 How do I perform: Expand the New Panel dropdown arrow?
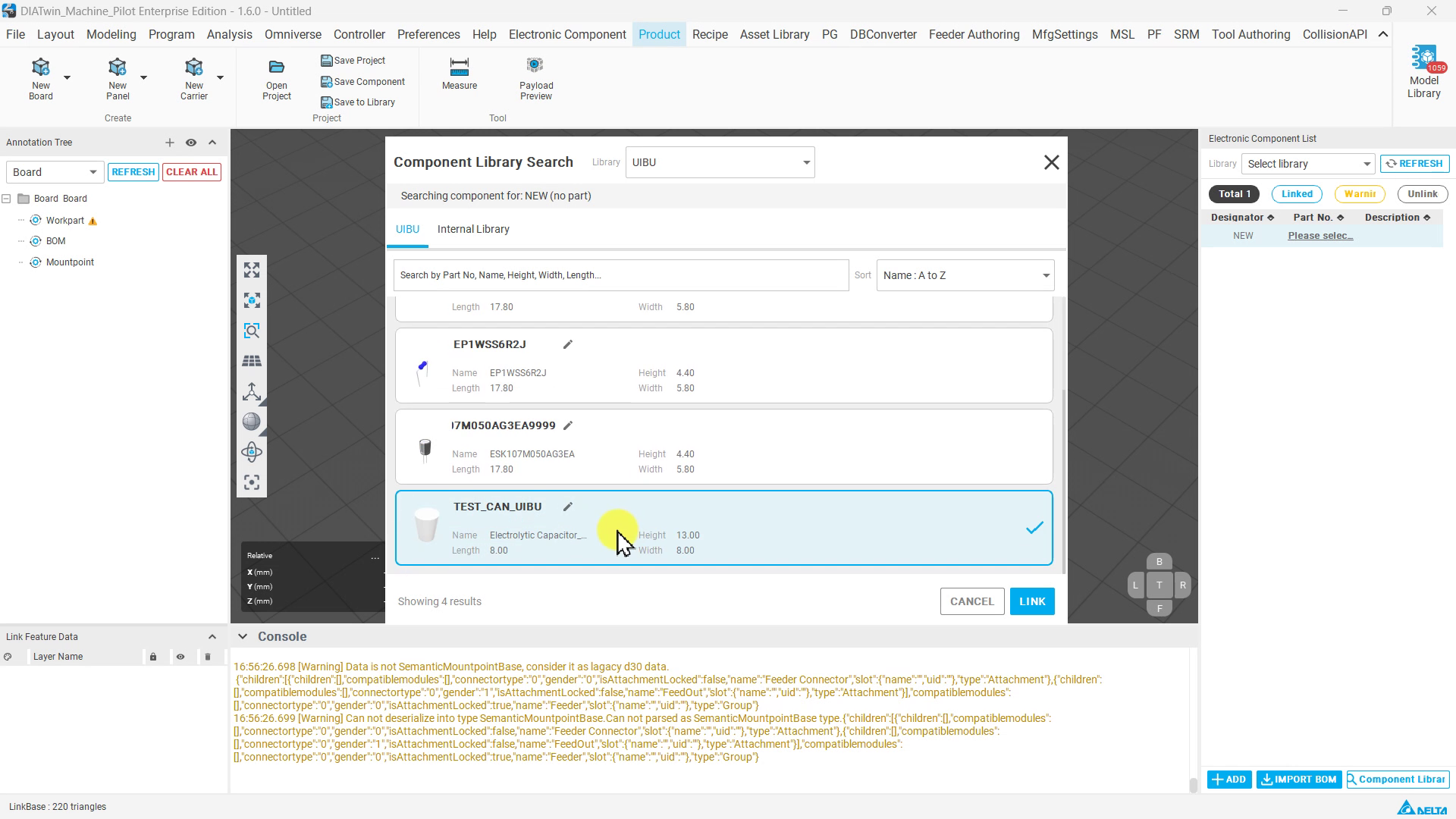(143, 78)
